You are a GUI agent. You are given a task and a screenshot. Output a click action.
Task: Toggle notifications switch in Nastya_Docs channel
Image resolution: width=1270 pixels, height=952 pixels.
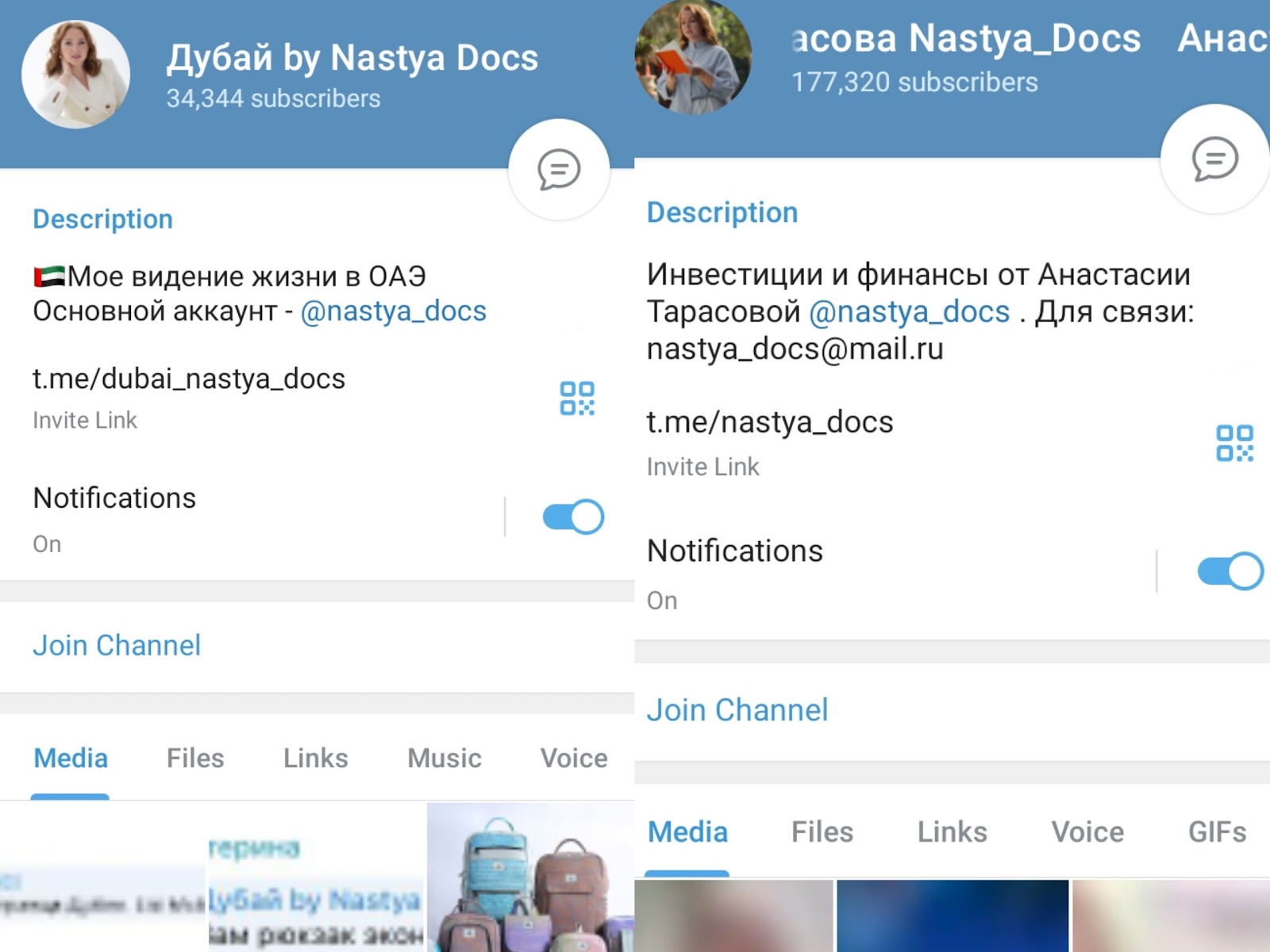tap(1230, 571)
